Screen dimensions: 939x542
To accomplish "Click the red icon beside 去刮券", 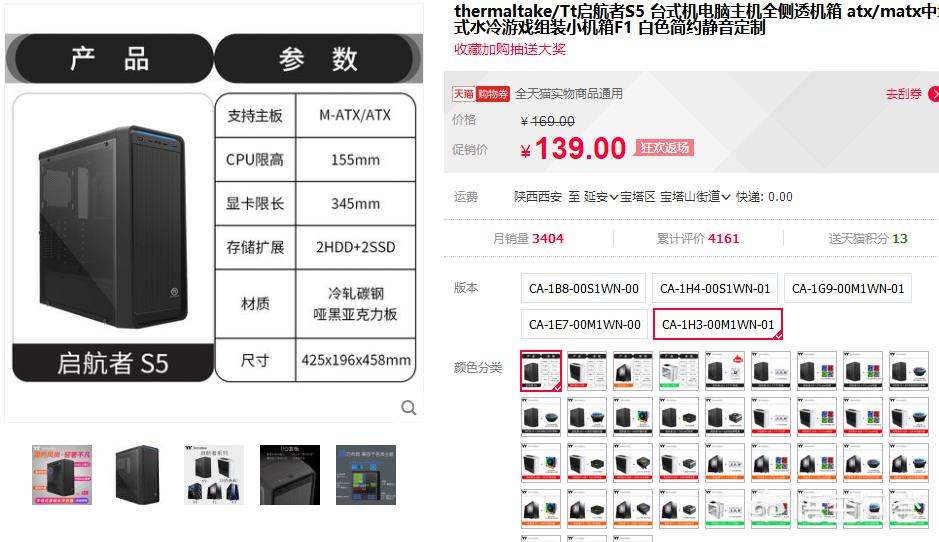I will [x=934, y=94].
